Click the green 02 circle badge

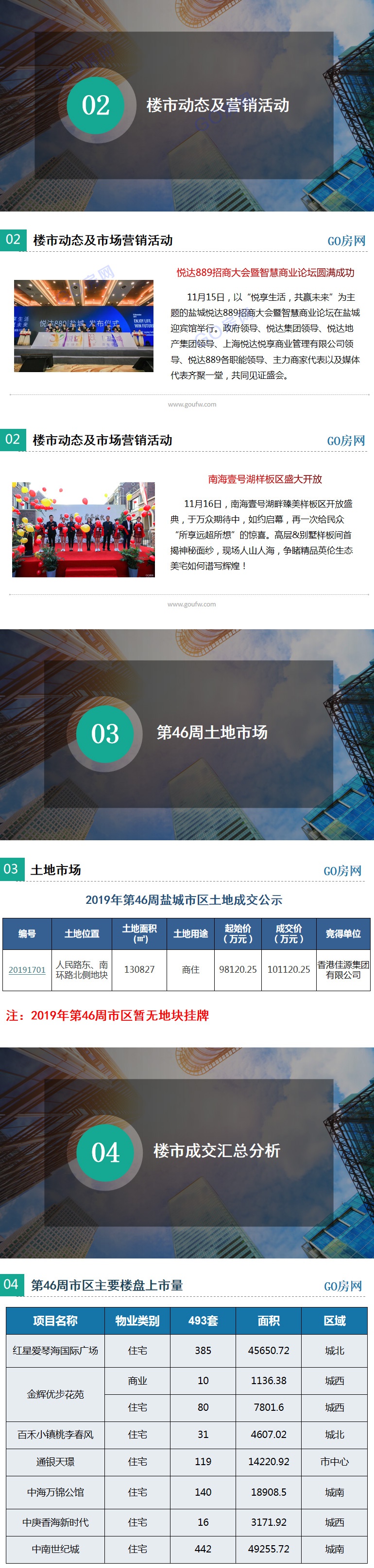[96, 105]
